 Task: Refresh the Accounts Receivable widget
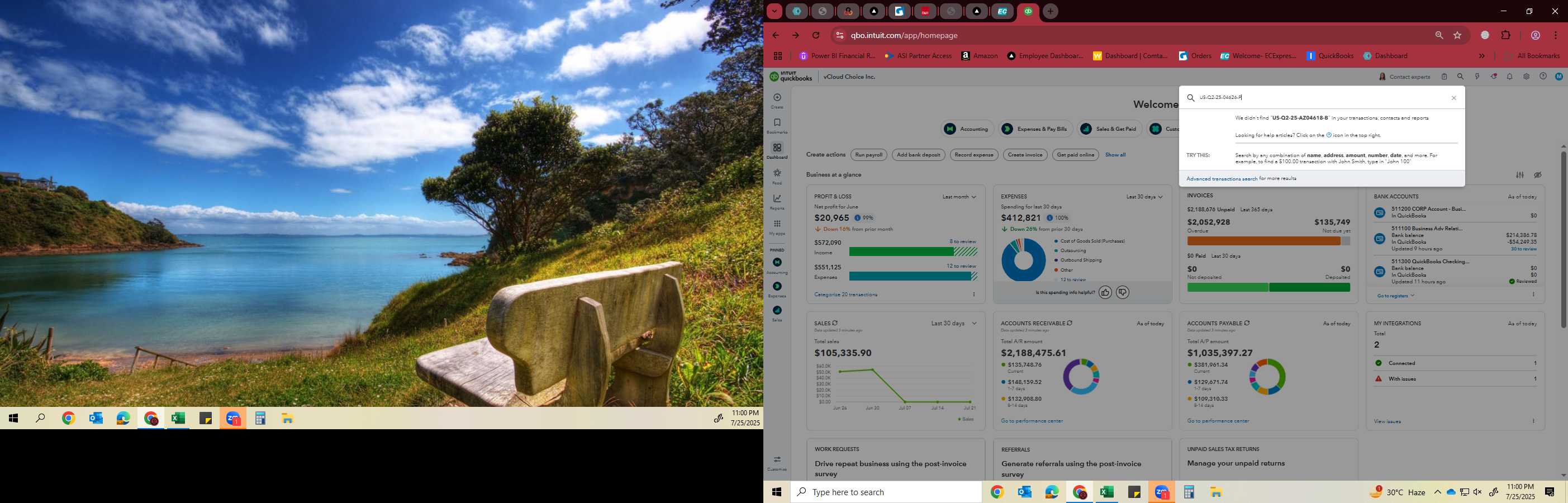click(x=1070, y=322)
